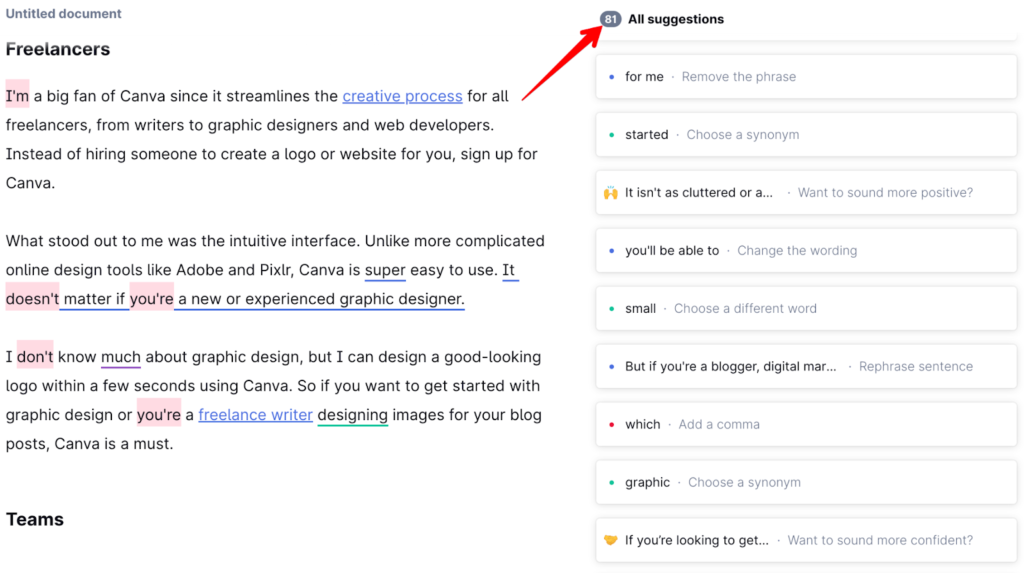This screenshot has width=1024, height=573.
Task: Click the Untitled document title
Action: pyautogui.click(x=64, y=14)
